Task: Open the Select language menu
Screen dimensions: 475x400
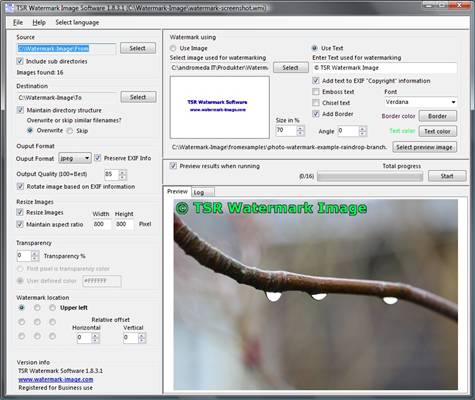Action: click(x=77, y=22)
